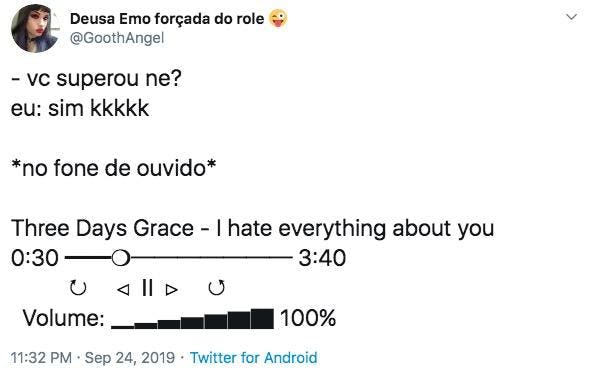Click the winking tongue emoji in name
This screenshot has width=589, height=382.
(278, 18)
